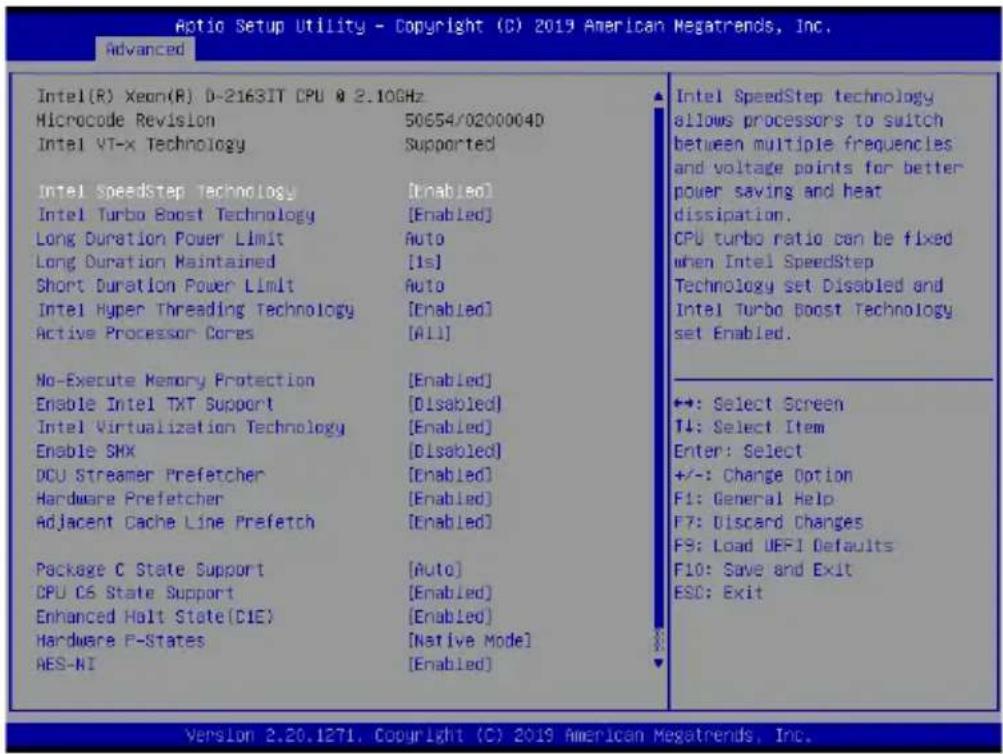Select Short Duration Power Limit
Viewport: 1003px width, 754px height.
point(165,286)
